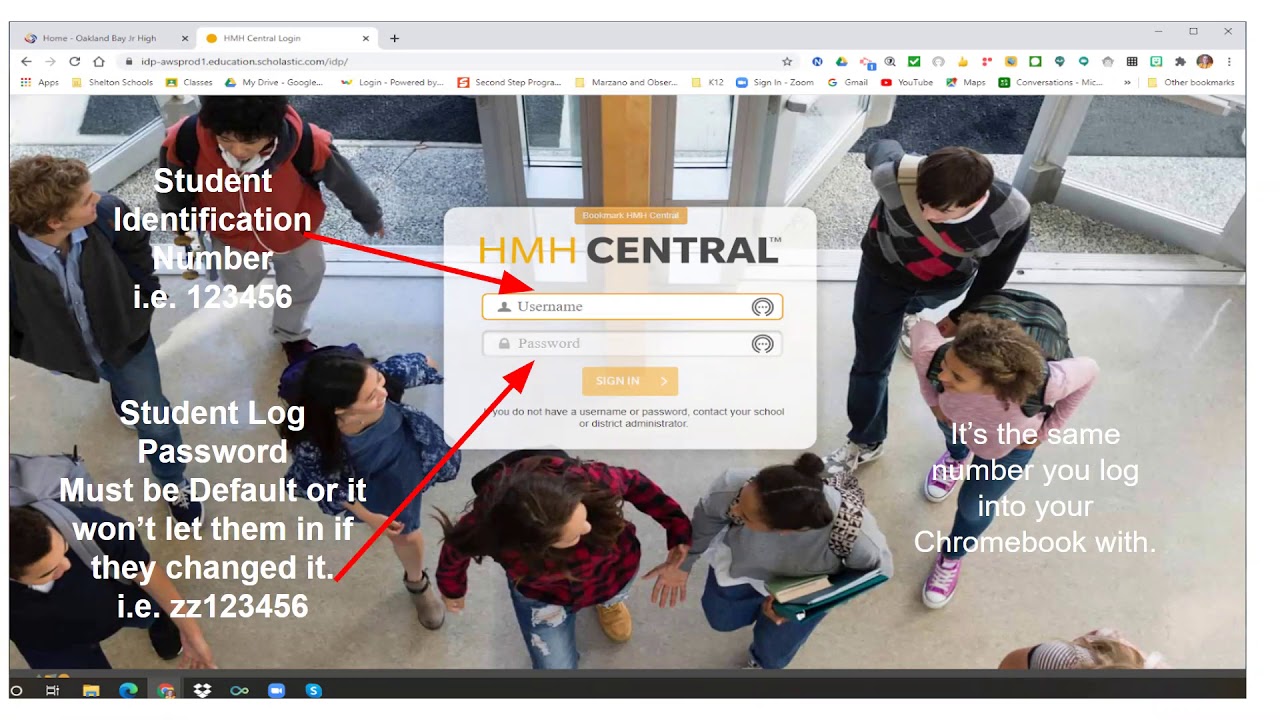
Task: Open the Other bookmarks folder
Action: click(1191, 82)
